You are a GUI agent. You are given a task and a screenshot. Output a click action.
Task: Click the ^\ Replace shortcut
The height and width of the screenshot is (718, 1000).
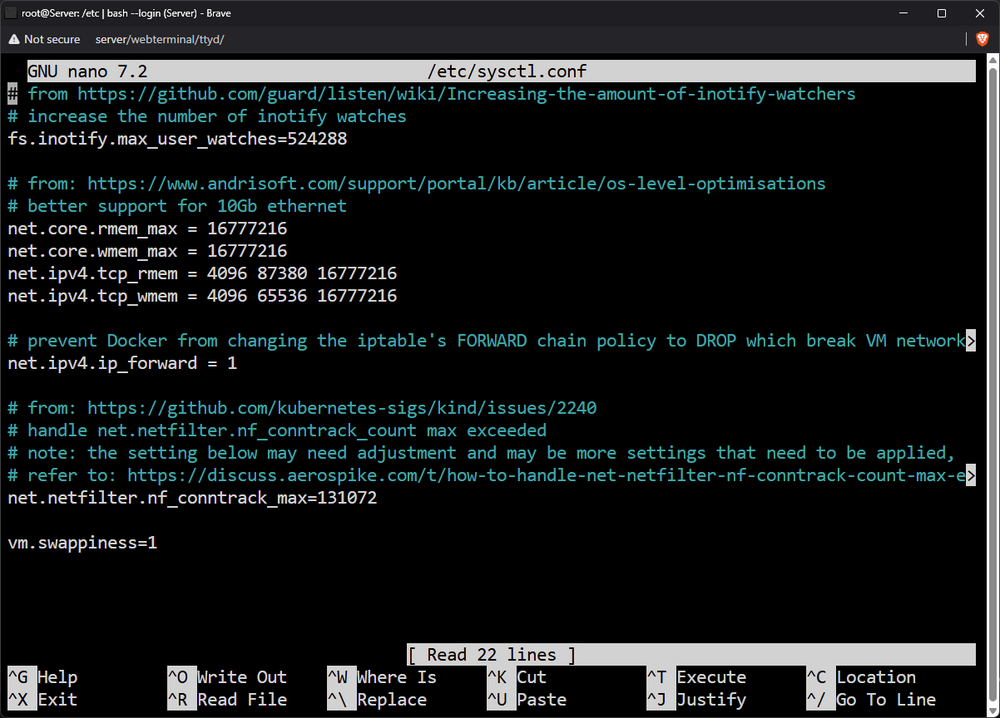pyautogui.click(x=377, y=700)
